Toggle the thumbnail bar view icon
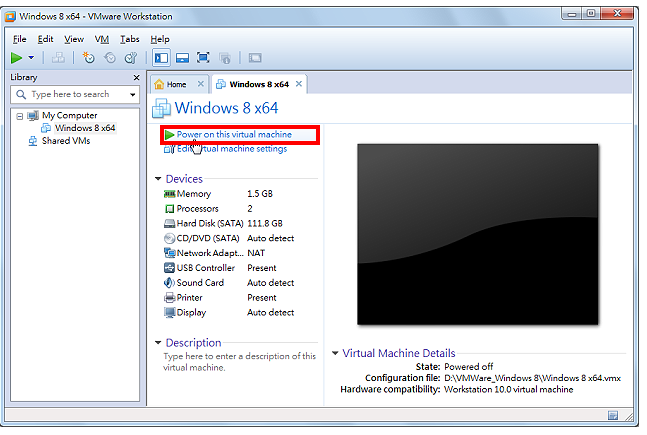 pyautogui.click(x=182, y=58)
